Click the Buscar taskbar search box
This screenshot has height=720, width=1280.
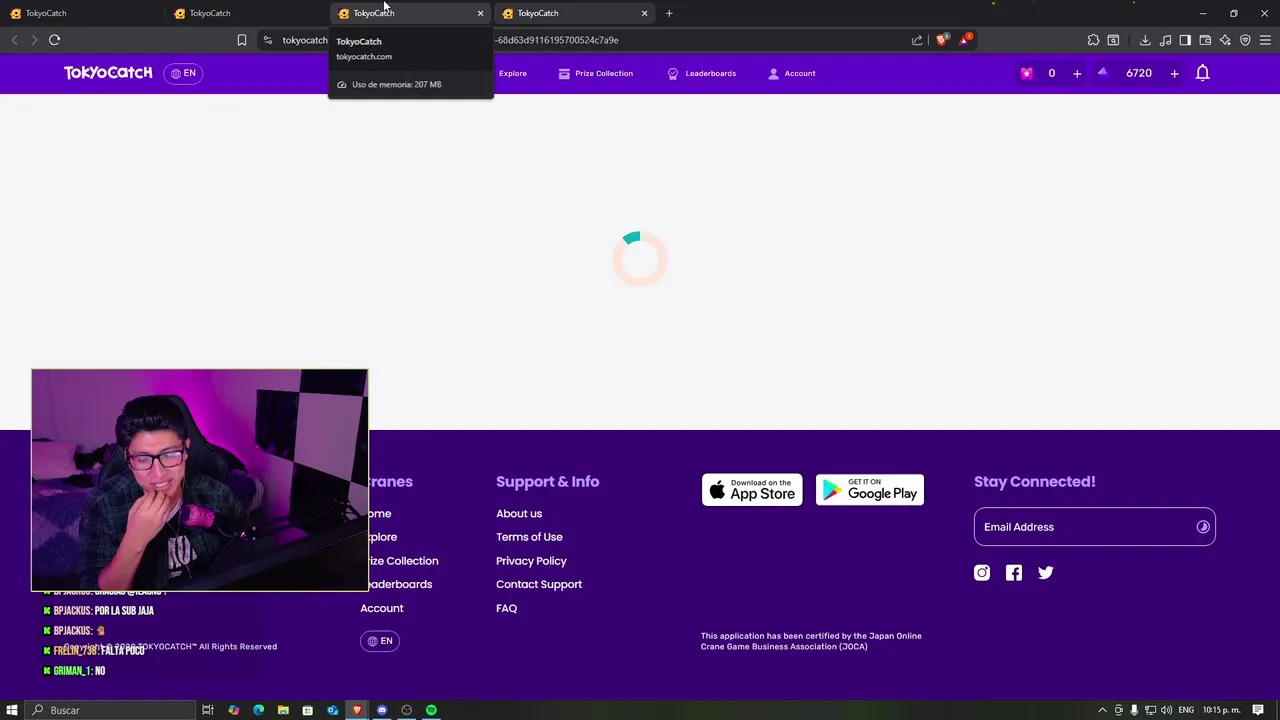click(x=110, y=710)
